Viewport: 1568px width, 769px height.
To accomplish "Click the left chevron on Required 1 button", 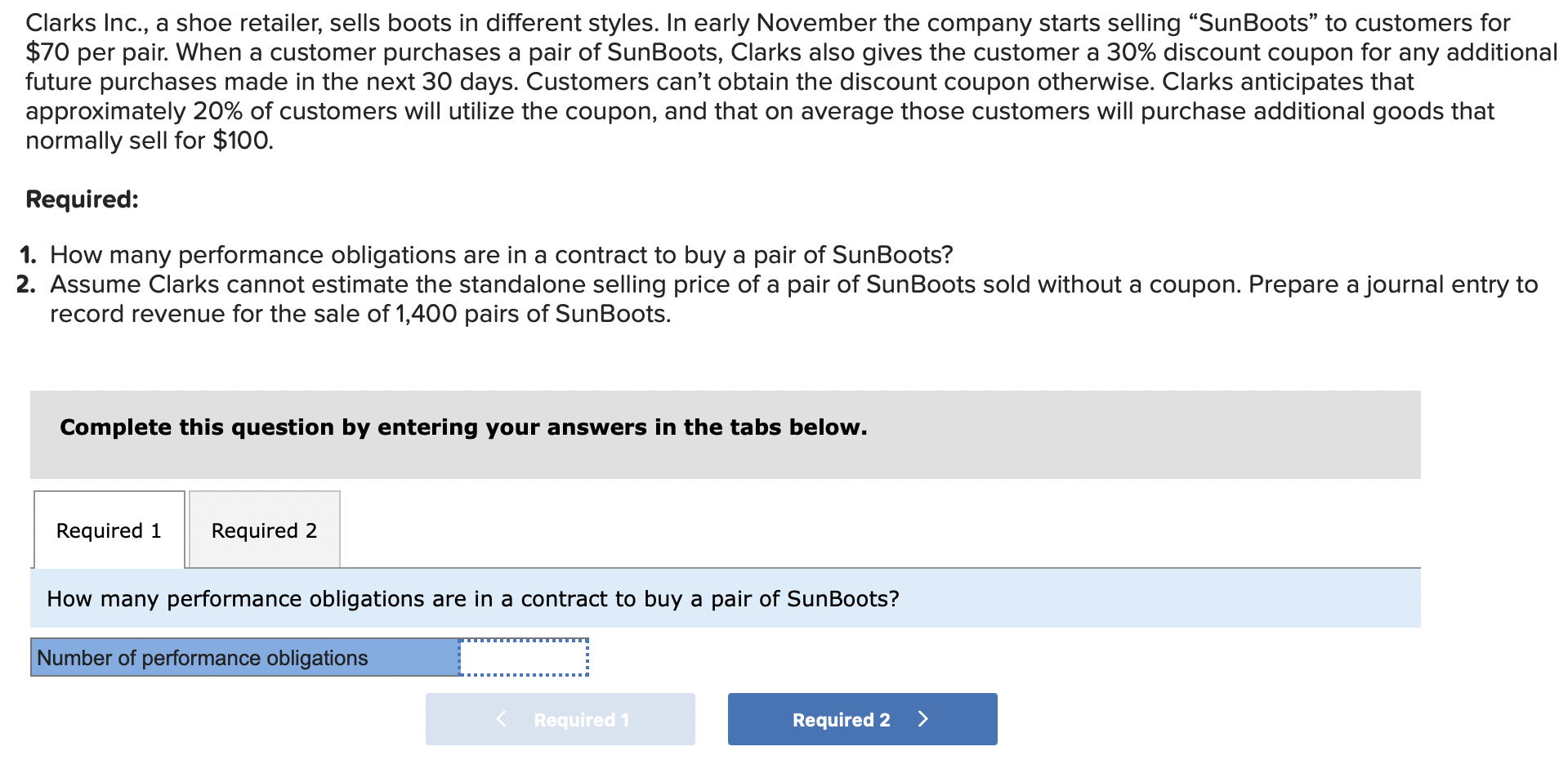I will [501, 719].
